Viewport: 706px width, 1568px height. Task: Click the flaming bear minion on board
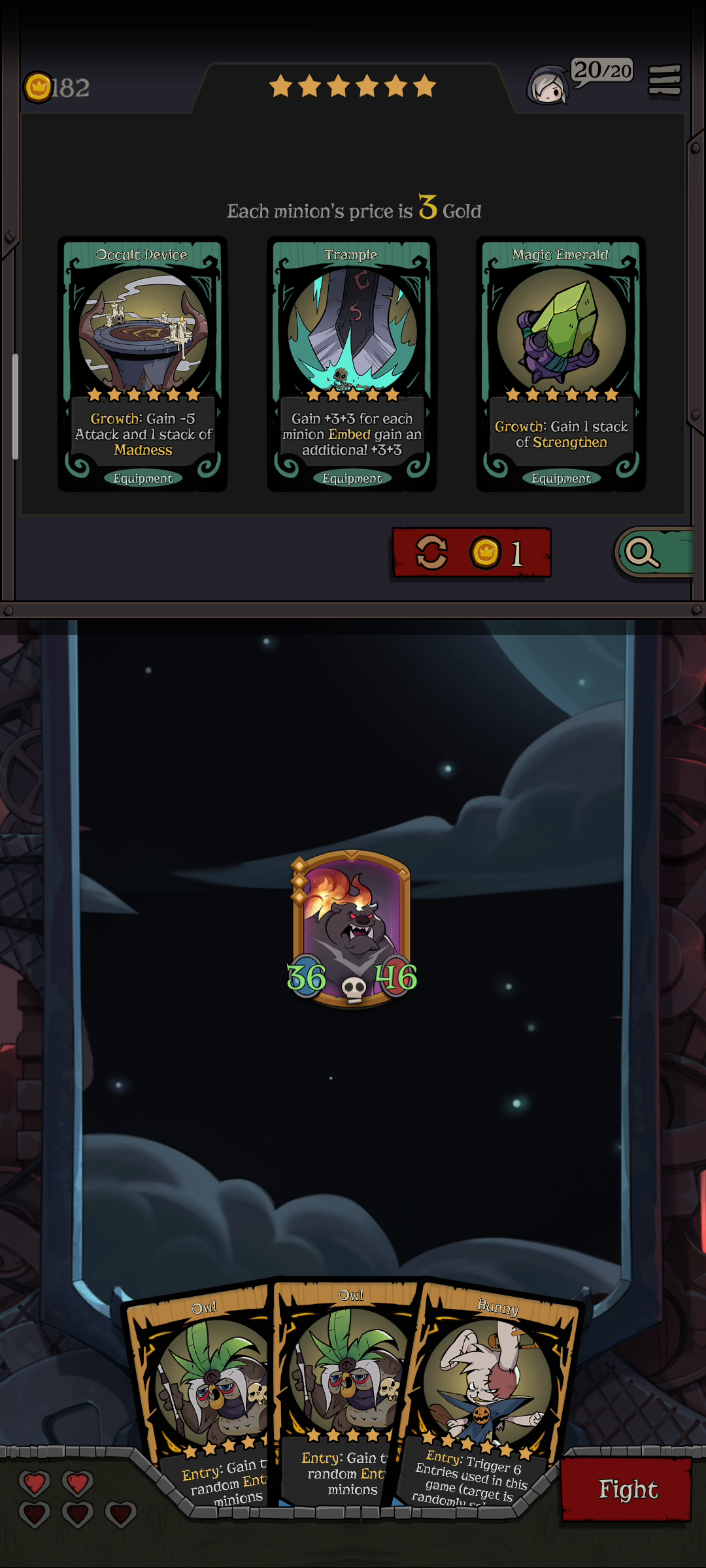click(352, 928)
